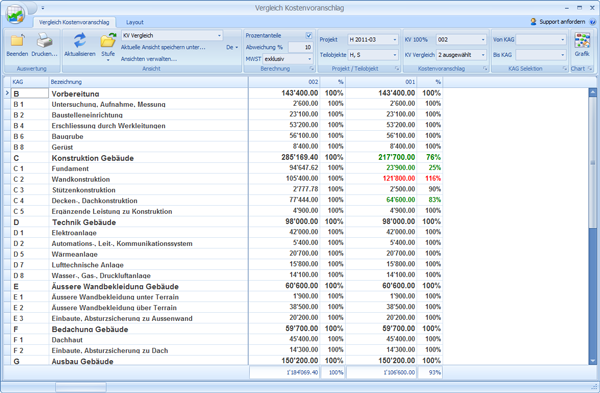
Task: Click the Beenden folder icon
Action: click(x=17, y=40)
